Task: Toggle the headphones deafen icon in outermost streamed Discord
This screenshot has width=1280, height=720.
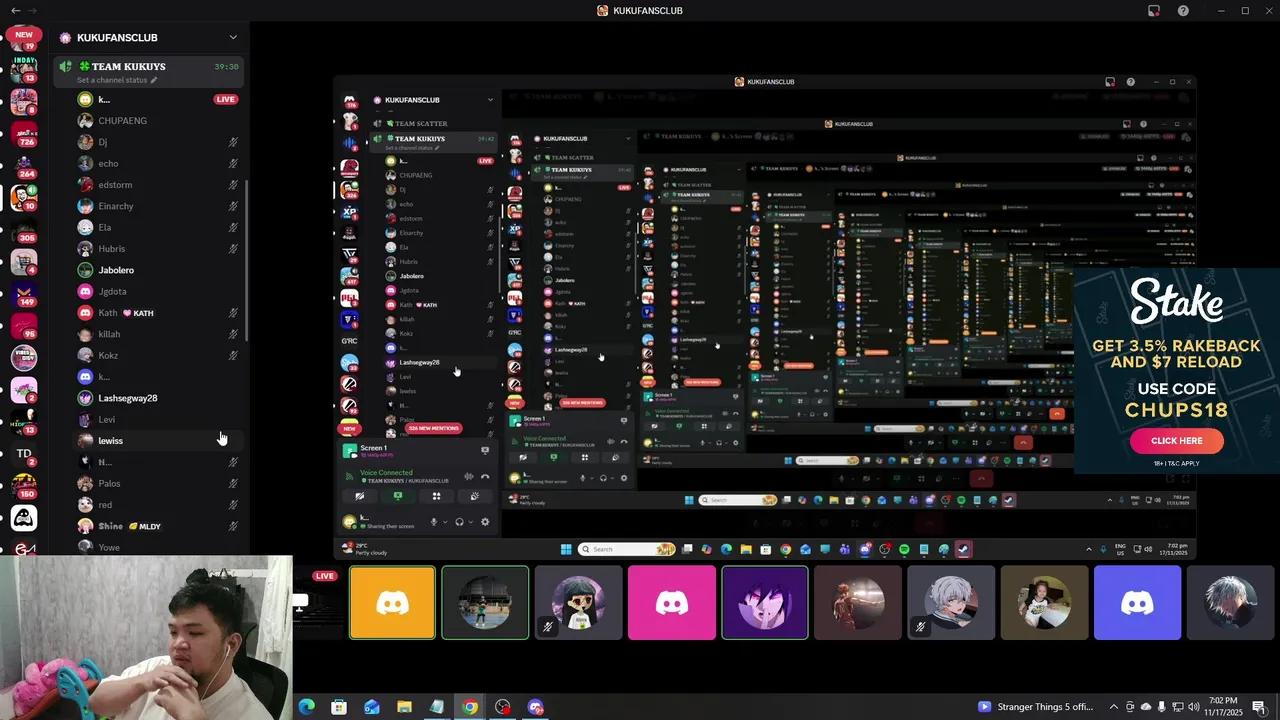Action: click(x=459, y=522)
